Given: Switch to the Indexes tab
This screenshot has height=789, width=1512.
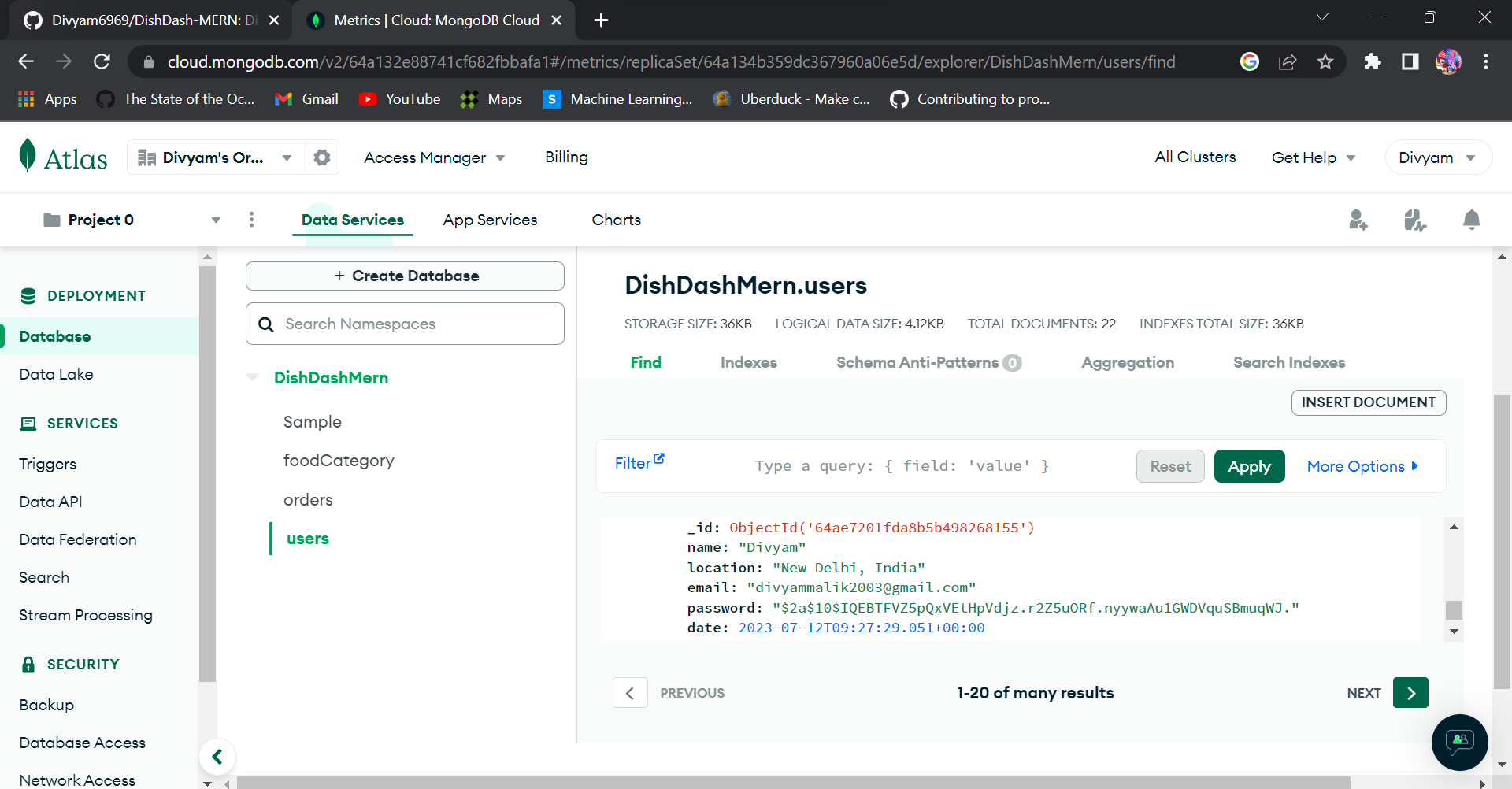Looking at the screenshot, I should click(748, 362).
